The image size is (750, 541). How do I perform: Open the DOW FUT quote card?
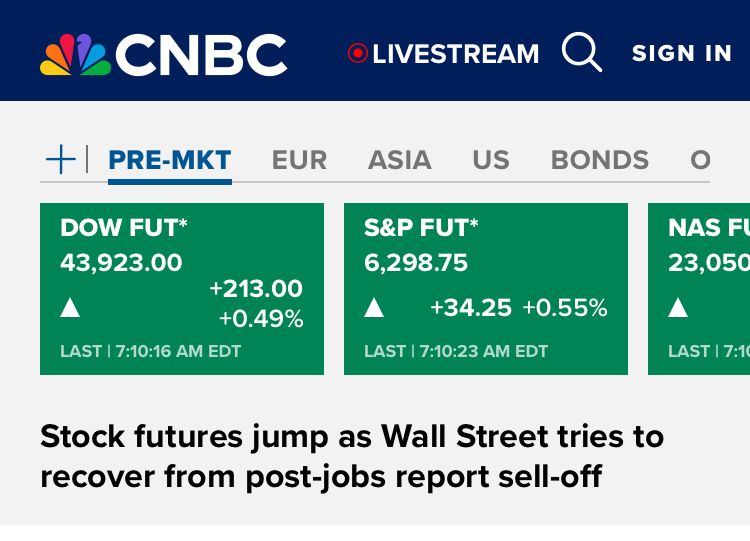point(182,289)
